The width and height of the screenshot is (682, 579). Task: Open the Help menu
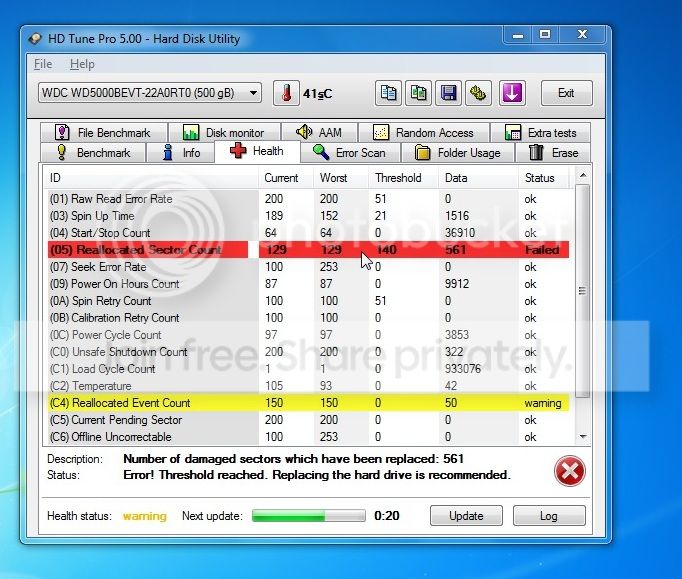pos(82,64)
